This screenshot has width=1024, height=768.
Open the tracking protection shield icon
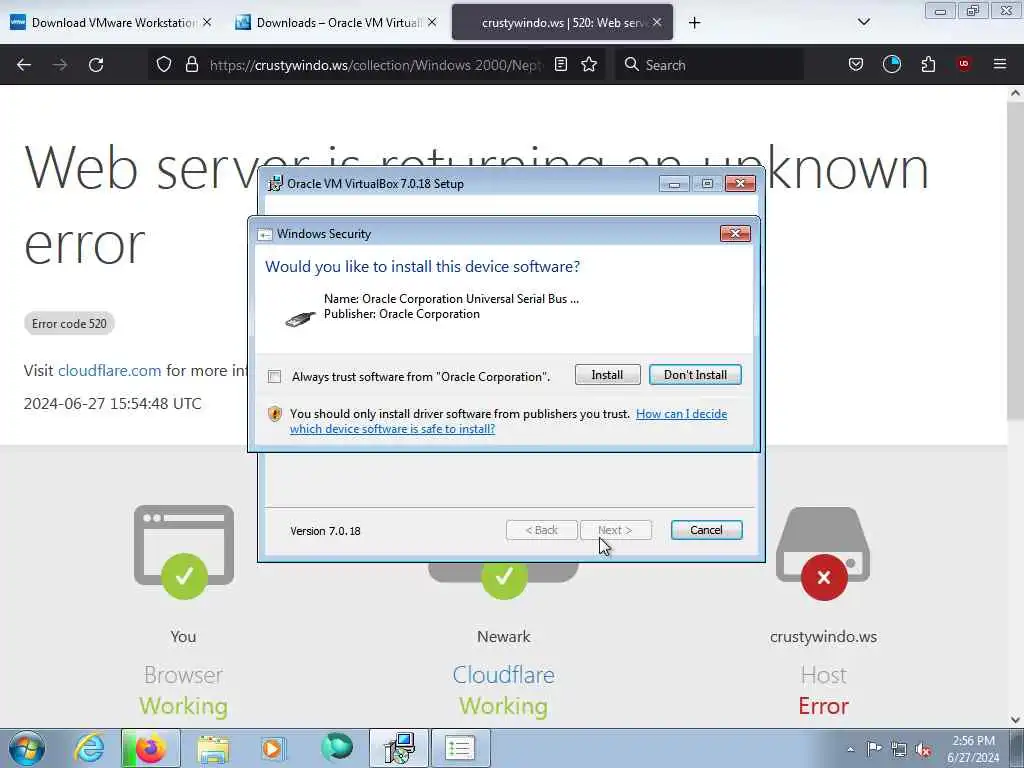point(164,65)
